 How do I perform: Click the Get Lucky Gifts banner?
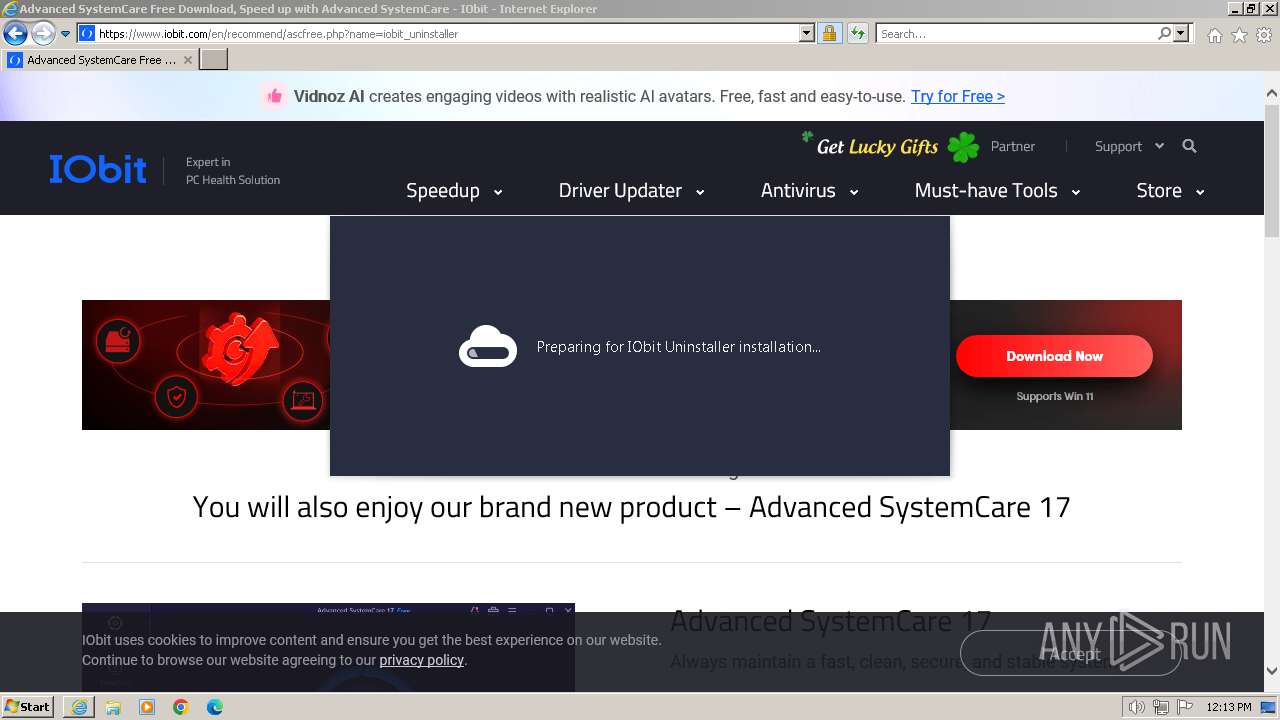coord(877,147)
